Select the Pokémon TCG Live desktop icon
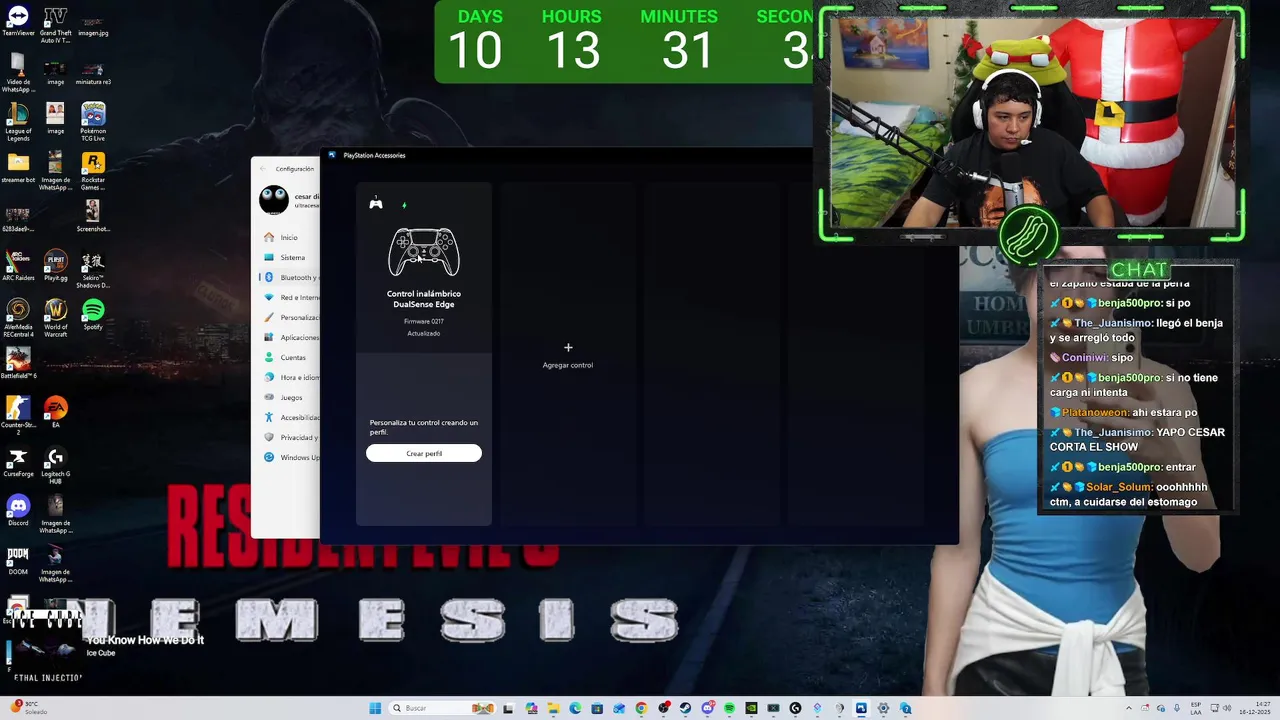Screen dimensions: 1280x720 (x=93, y=122)
